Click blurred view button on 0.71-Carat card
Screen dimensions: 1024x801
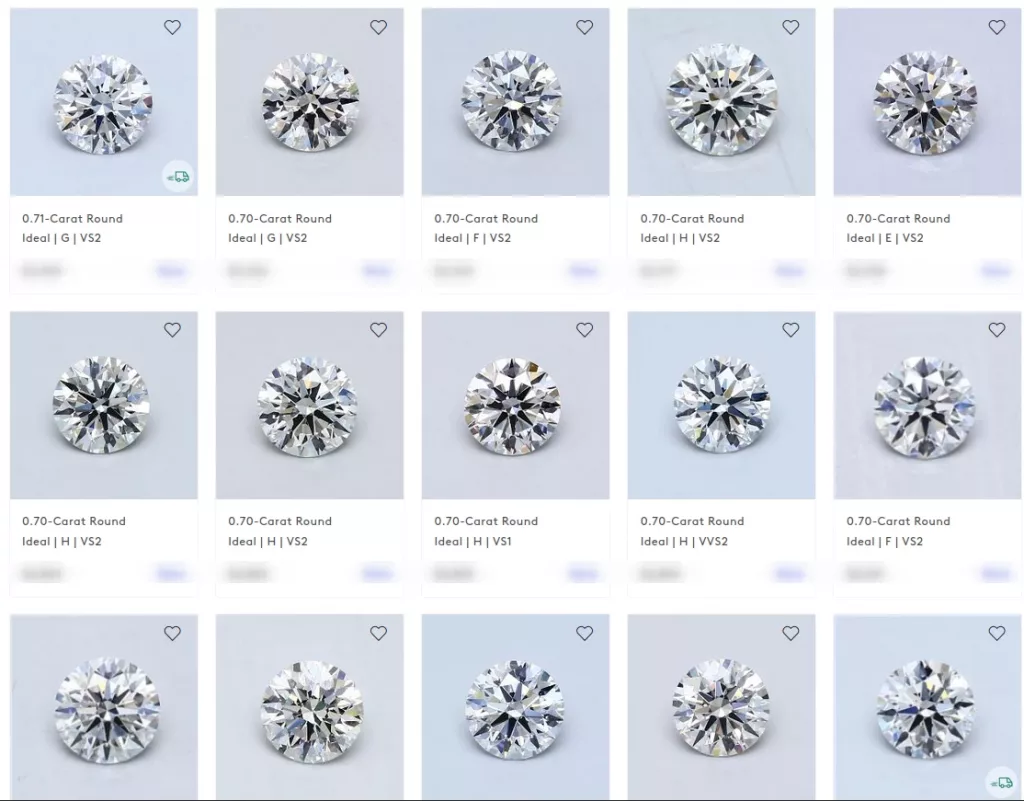click(171, 270)
